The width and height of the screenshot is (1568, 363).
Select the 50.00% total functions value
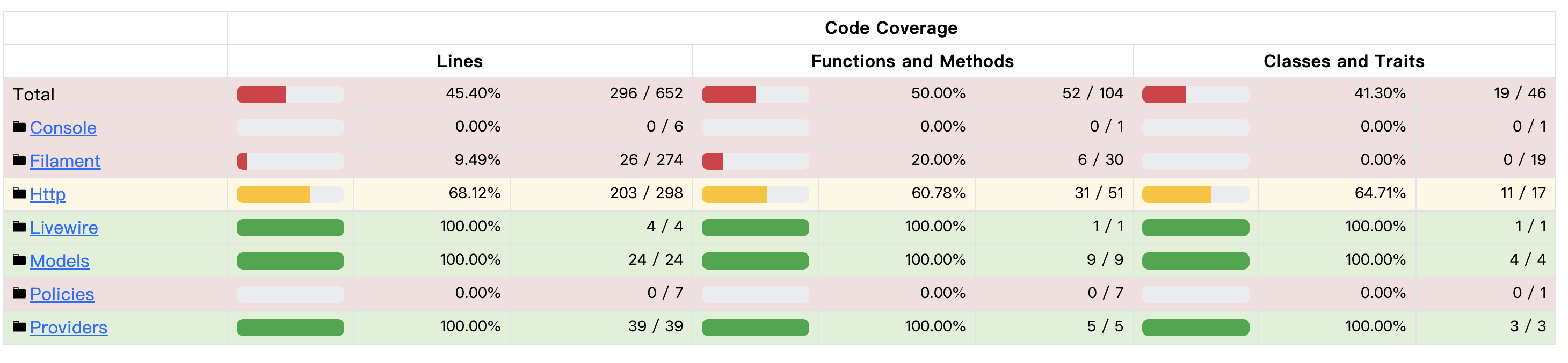pyautogui.click(x=938, y=93)
